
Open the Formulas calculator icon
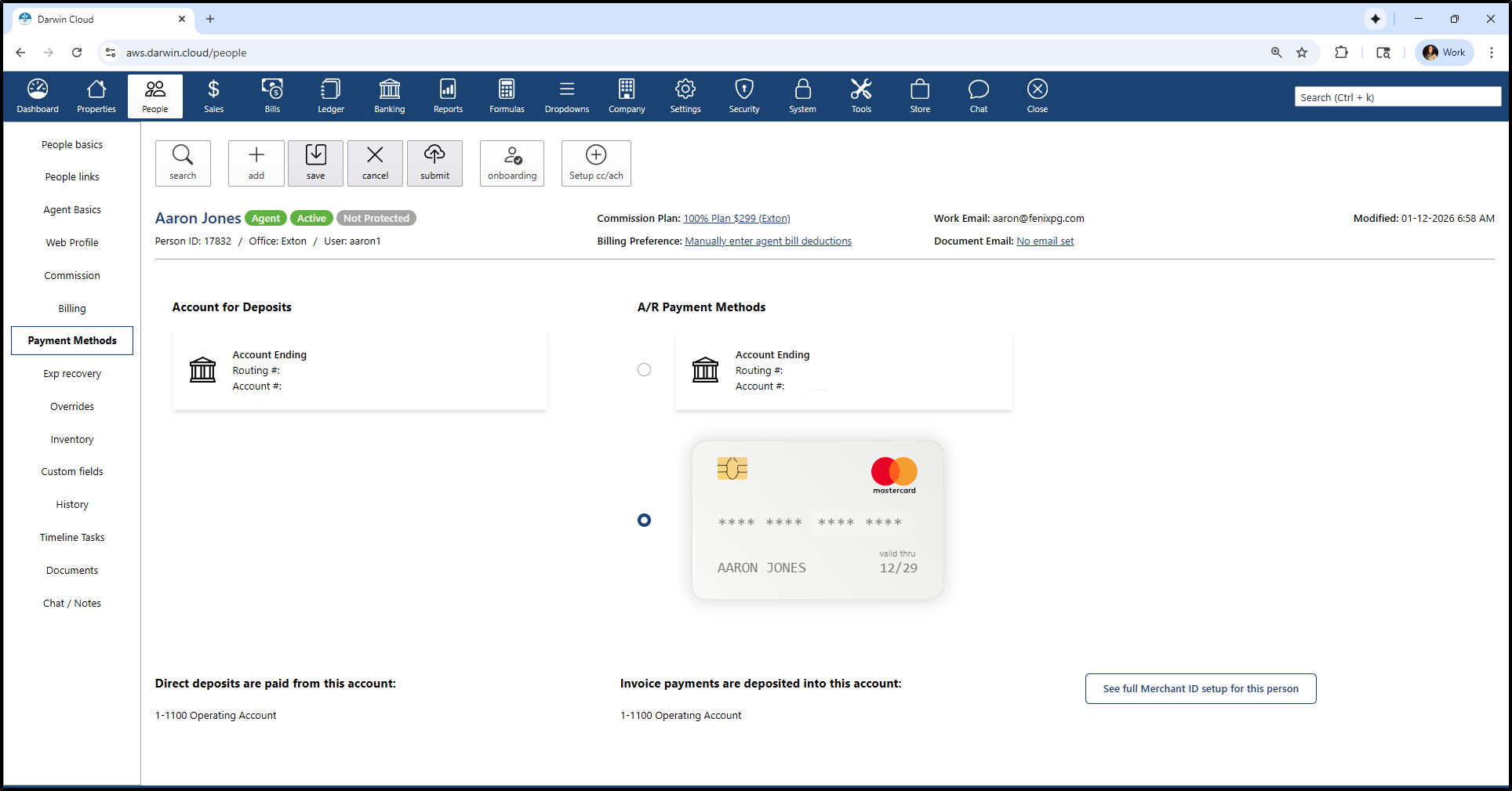[x=507, y=96]
